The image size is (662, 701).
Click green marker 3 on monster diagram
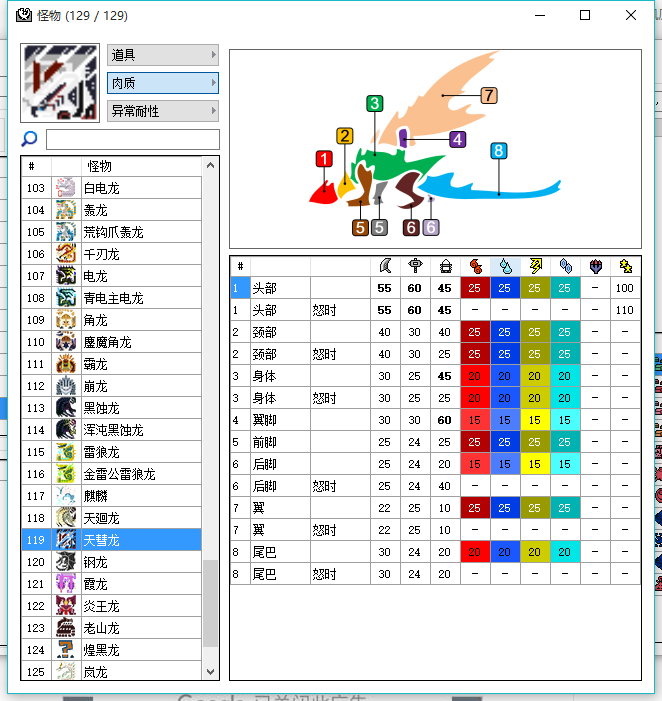point(375,103)
